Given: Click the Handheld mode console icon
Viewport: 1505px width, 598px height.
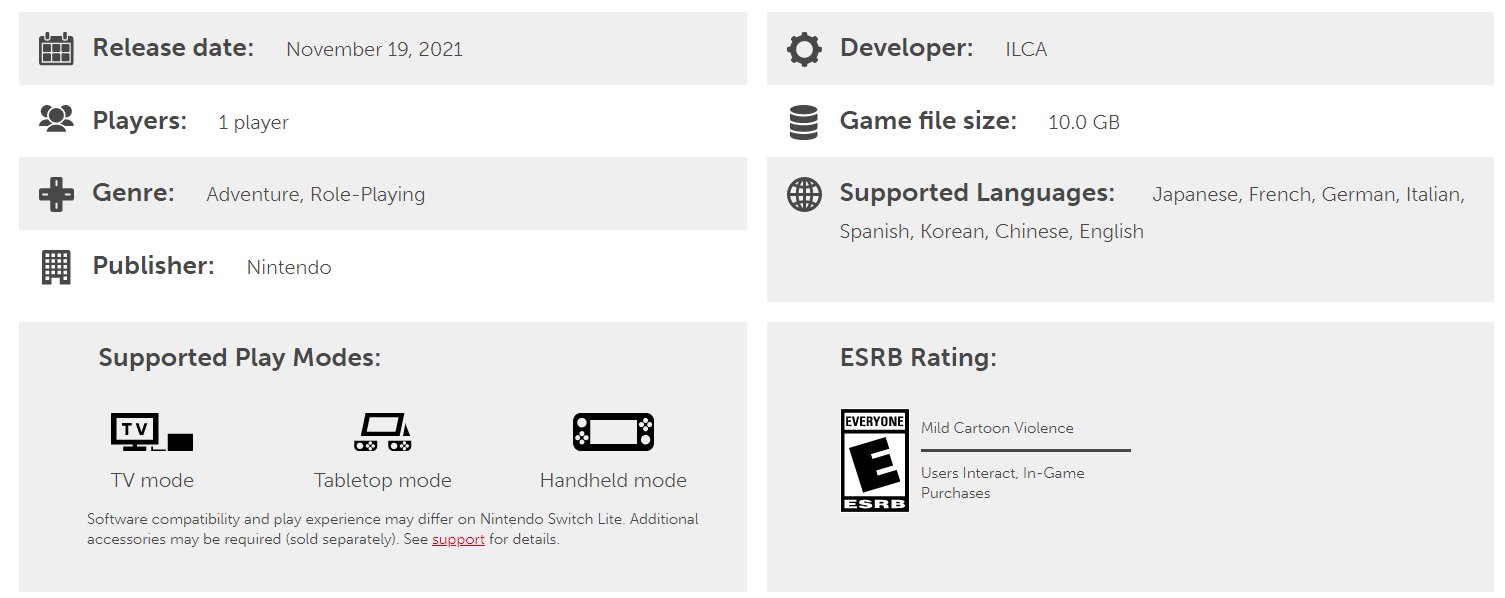Looking at the screenshot, I should [x=613, y=431].
